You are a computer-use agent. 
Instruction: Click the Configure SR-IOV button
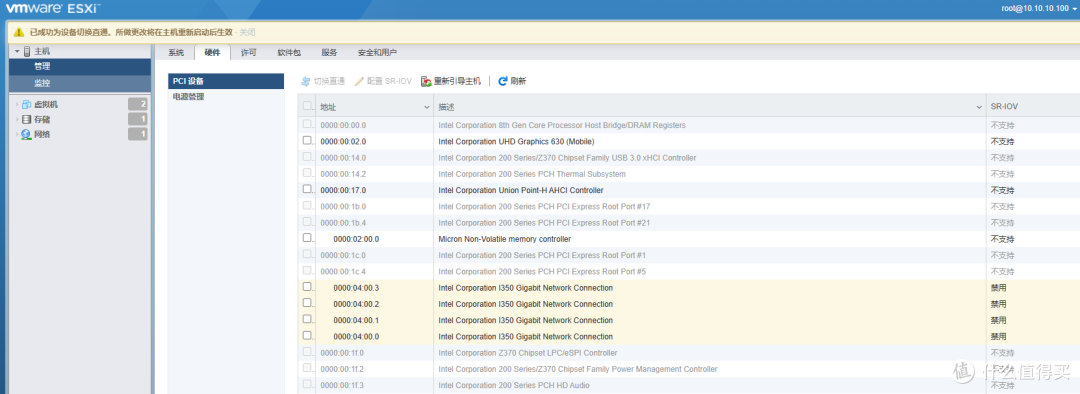tap(383, 81)
